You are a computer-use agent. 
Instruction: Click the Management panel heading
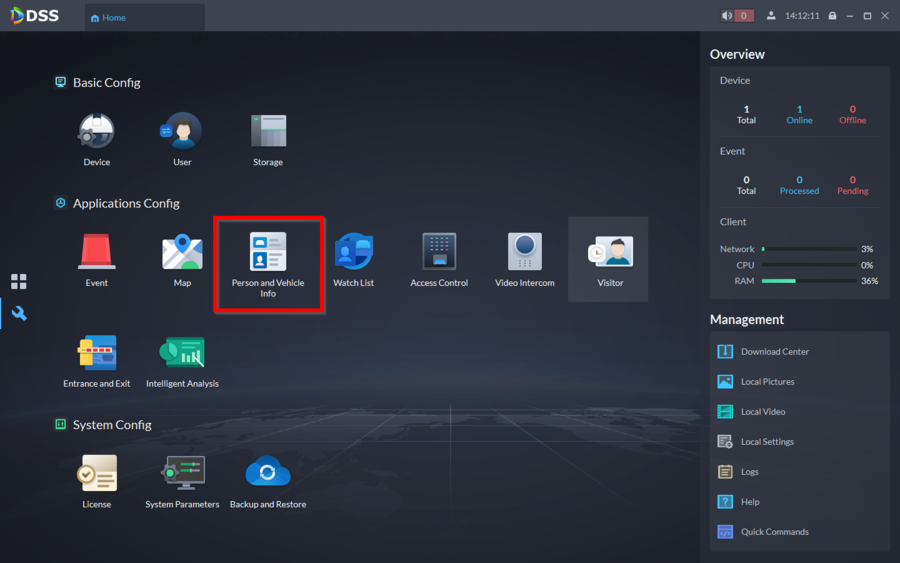[x=747, y=320]
